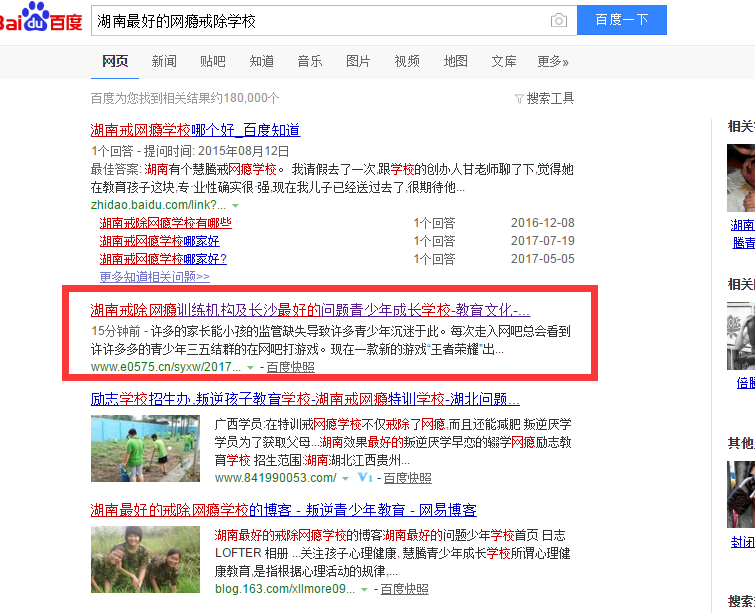Open 更多知道相关问题>> link
Viewport: 755px width, 613px height.
155,277
